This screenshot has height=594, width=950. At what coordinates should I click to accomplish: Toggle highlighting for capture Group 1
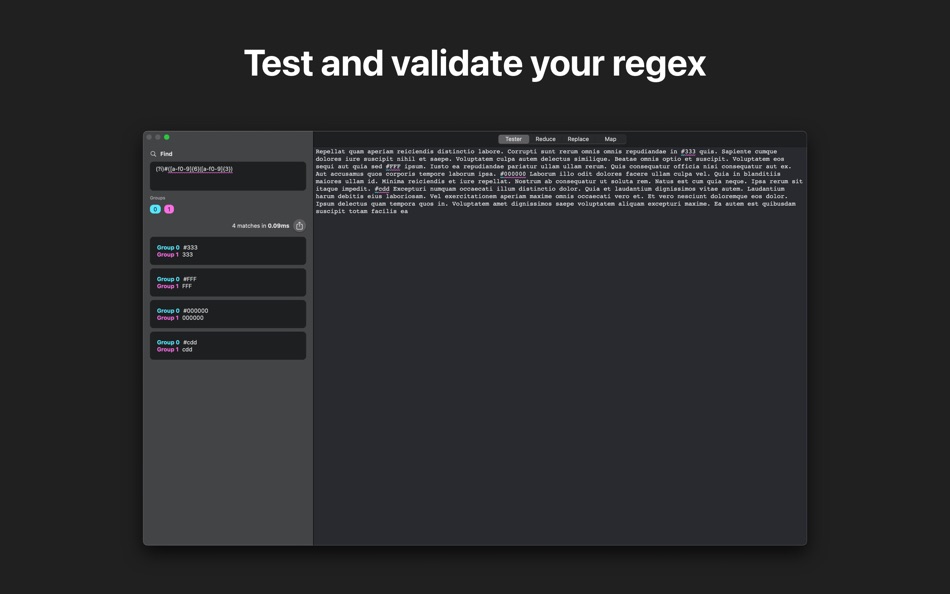click(x=168, y=208)
